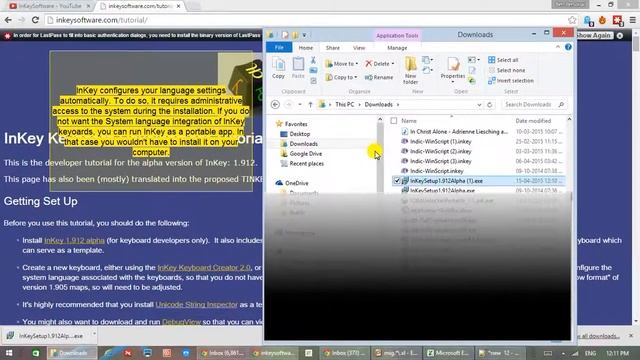
Task: Open recent locations dropdown arrow
Action: click(x=300, y=104)
